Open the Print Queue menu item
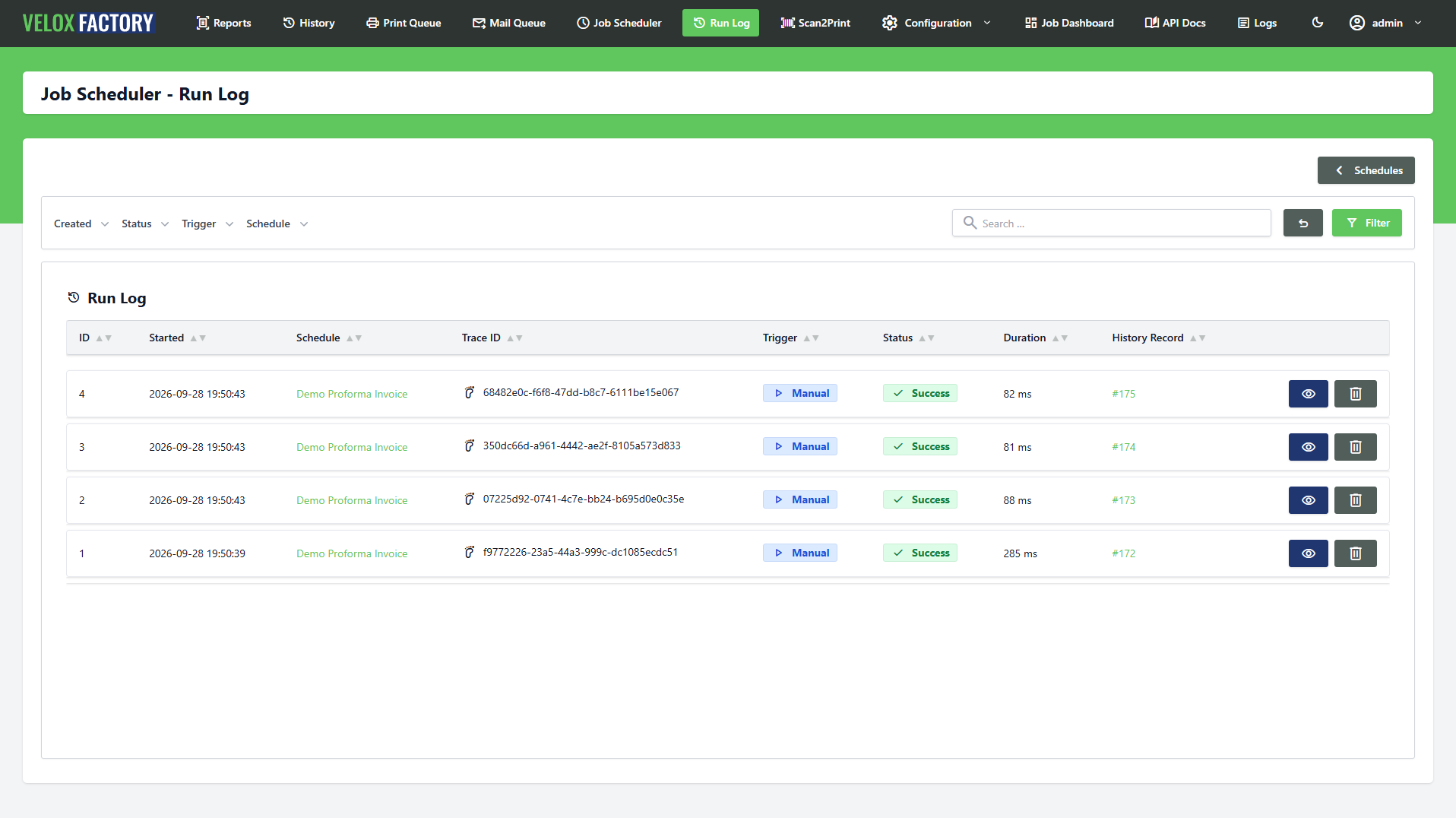 pyautogui.click(x=404, y=23)
